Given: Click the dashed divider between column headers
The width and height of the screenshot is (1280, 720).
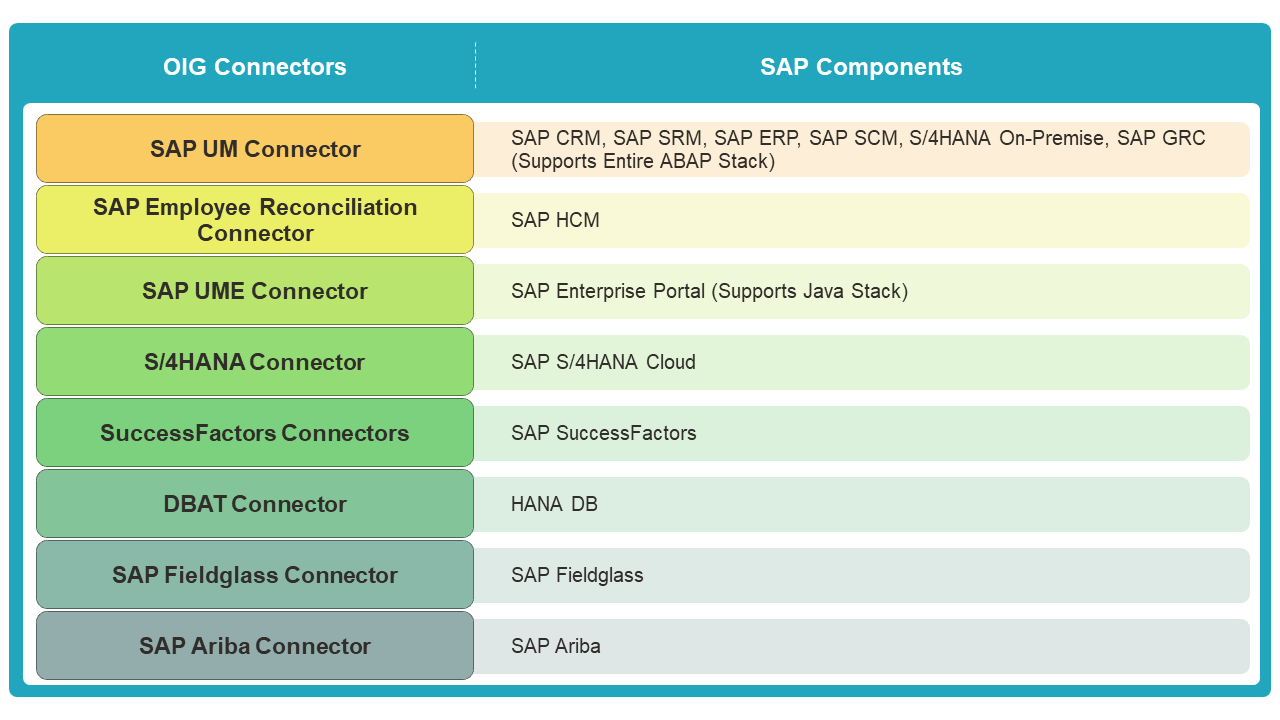Looking at the screenshot, I should point(475,65).
